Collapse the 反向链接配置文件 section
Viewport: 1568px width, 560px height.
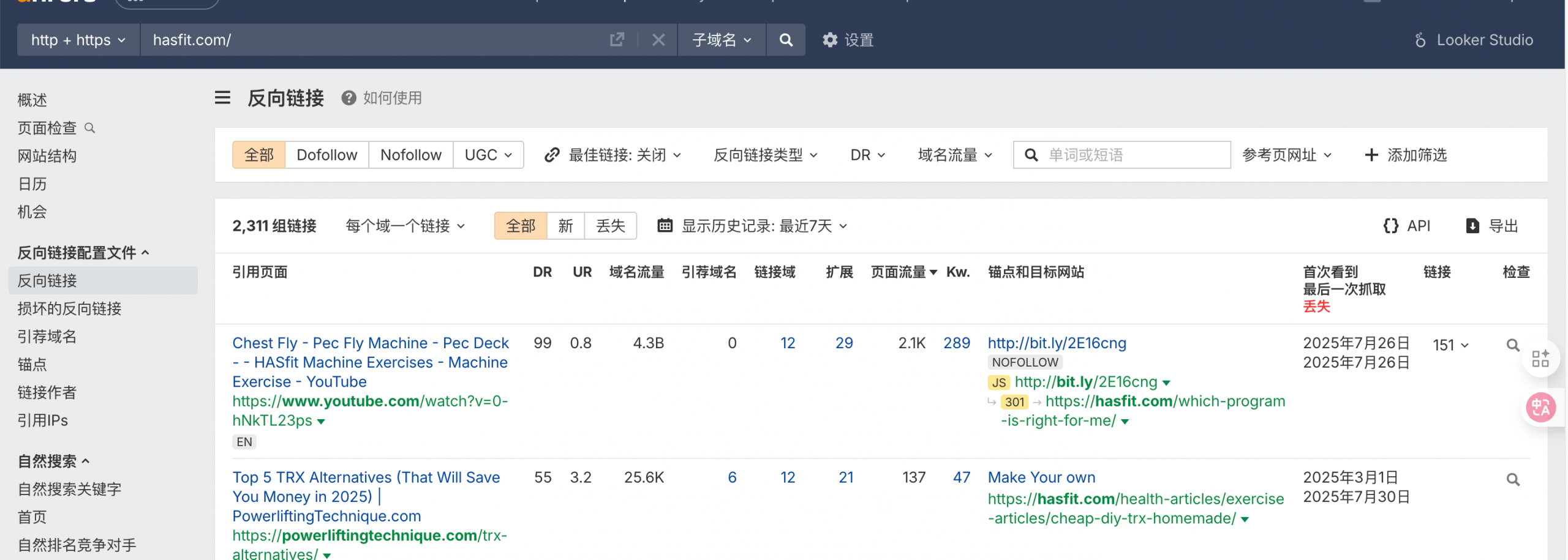(83, 253)
